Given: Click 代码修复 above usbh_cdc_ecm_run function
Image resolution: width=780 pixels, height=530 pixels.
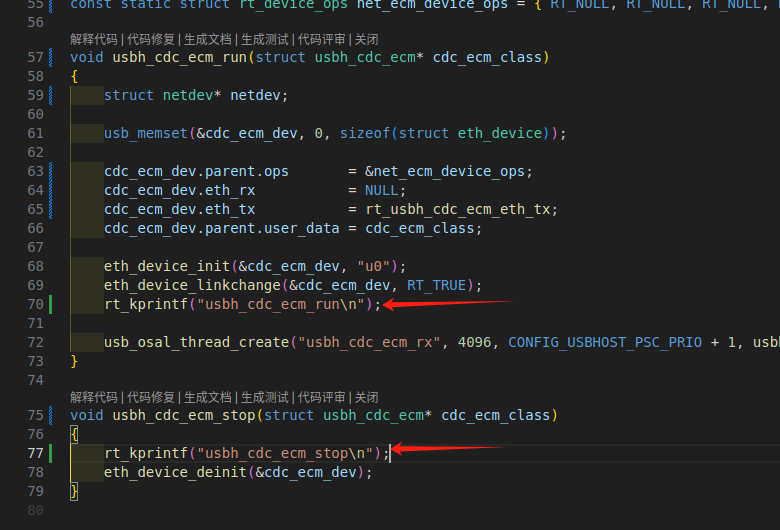Looking at the screenshot, I should 151,39.
